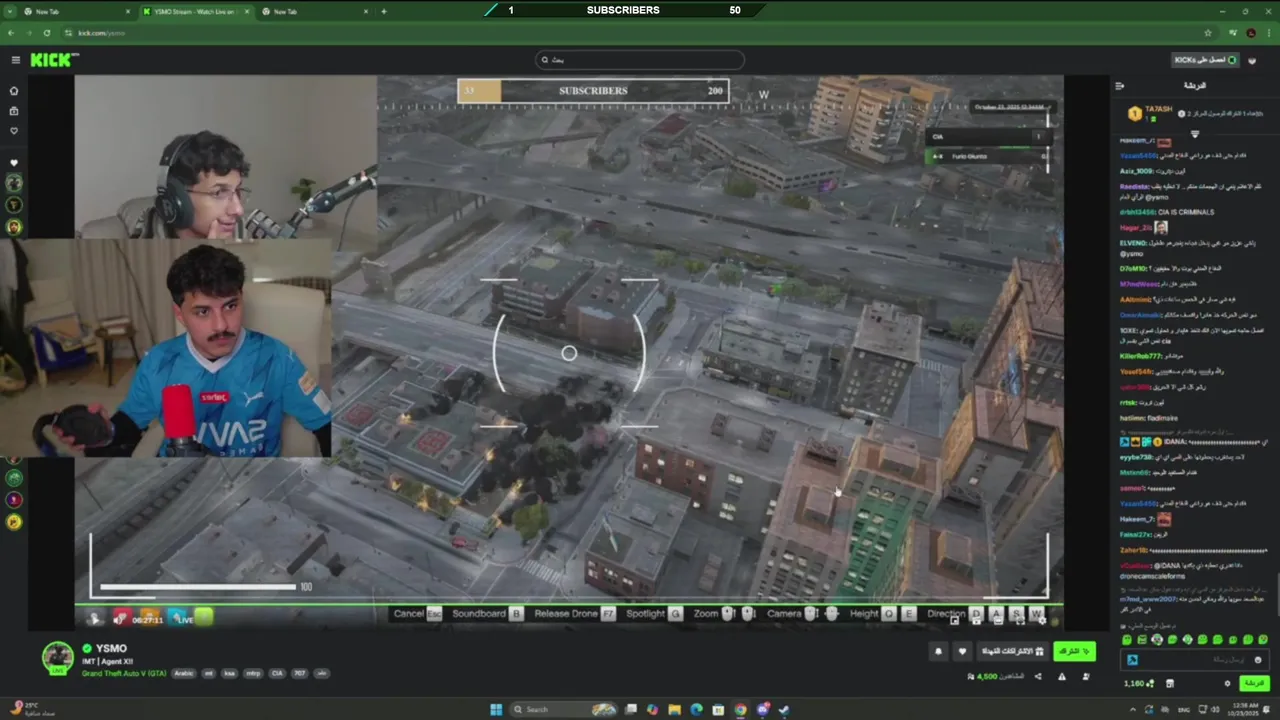Viewport: 1280px width, 720px height.
Task: Send message with green chat button
Action: point(1254,683)
